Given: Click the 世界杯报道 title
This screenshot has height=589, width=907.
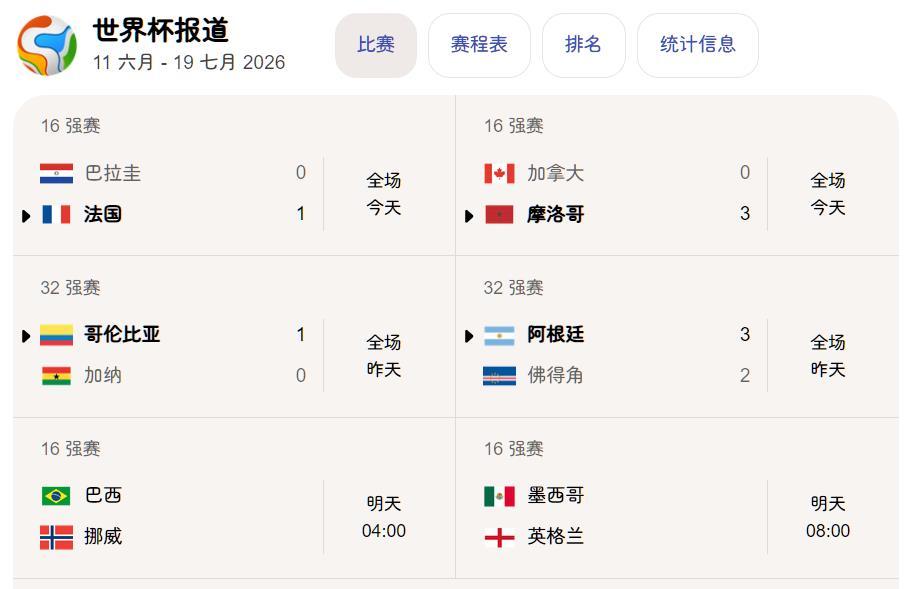Looking at the screenshot, I should [161, 30].
